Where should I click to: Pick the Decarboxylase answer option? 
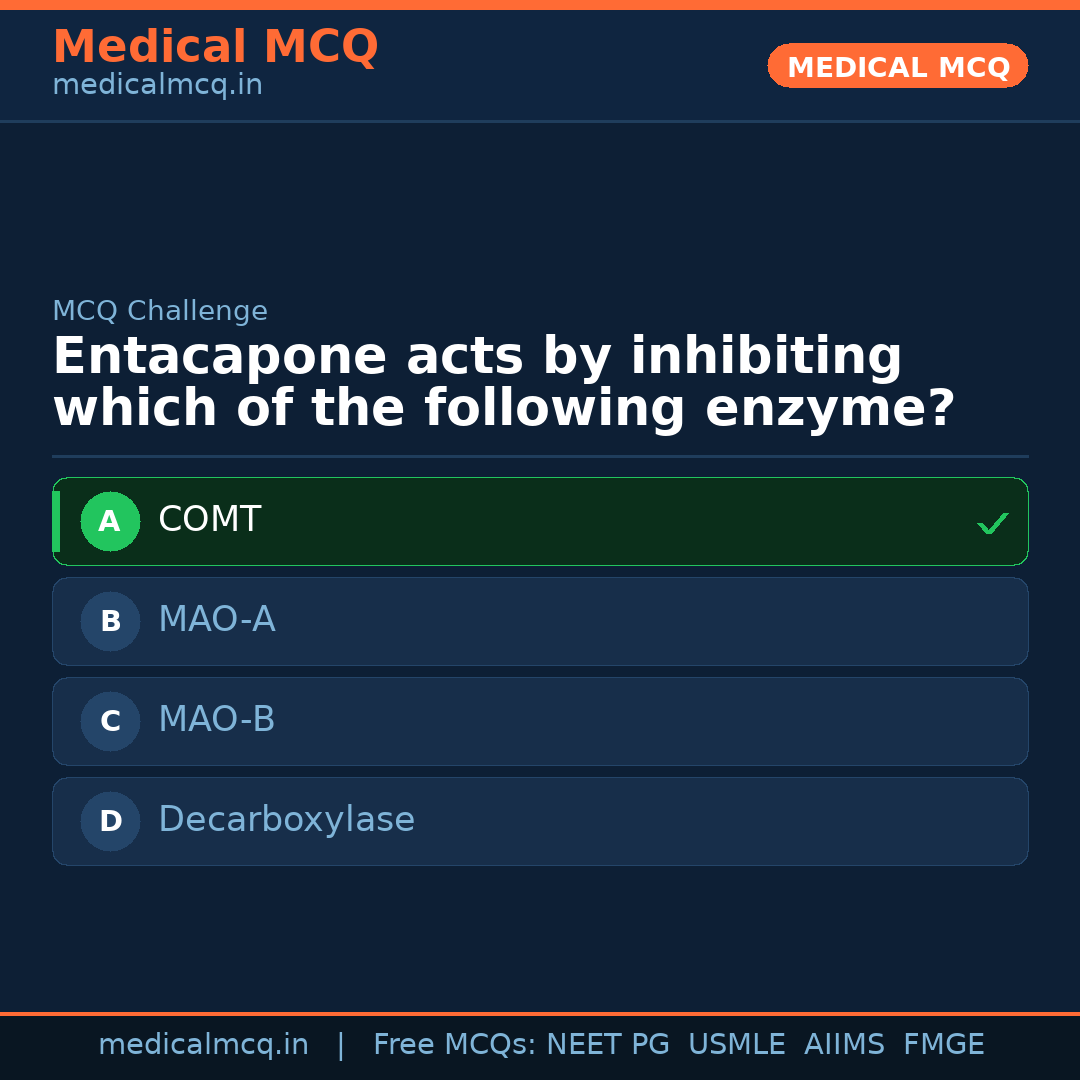[286, 820]
